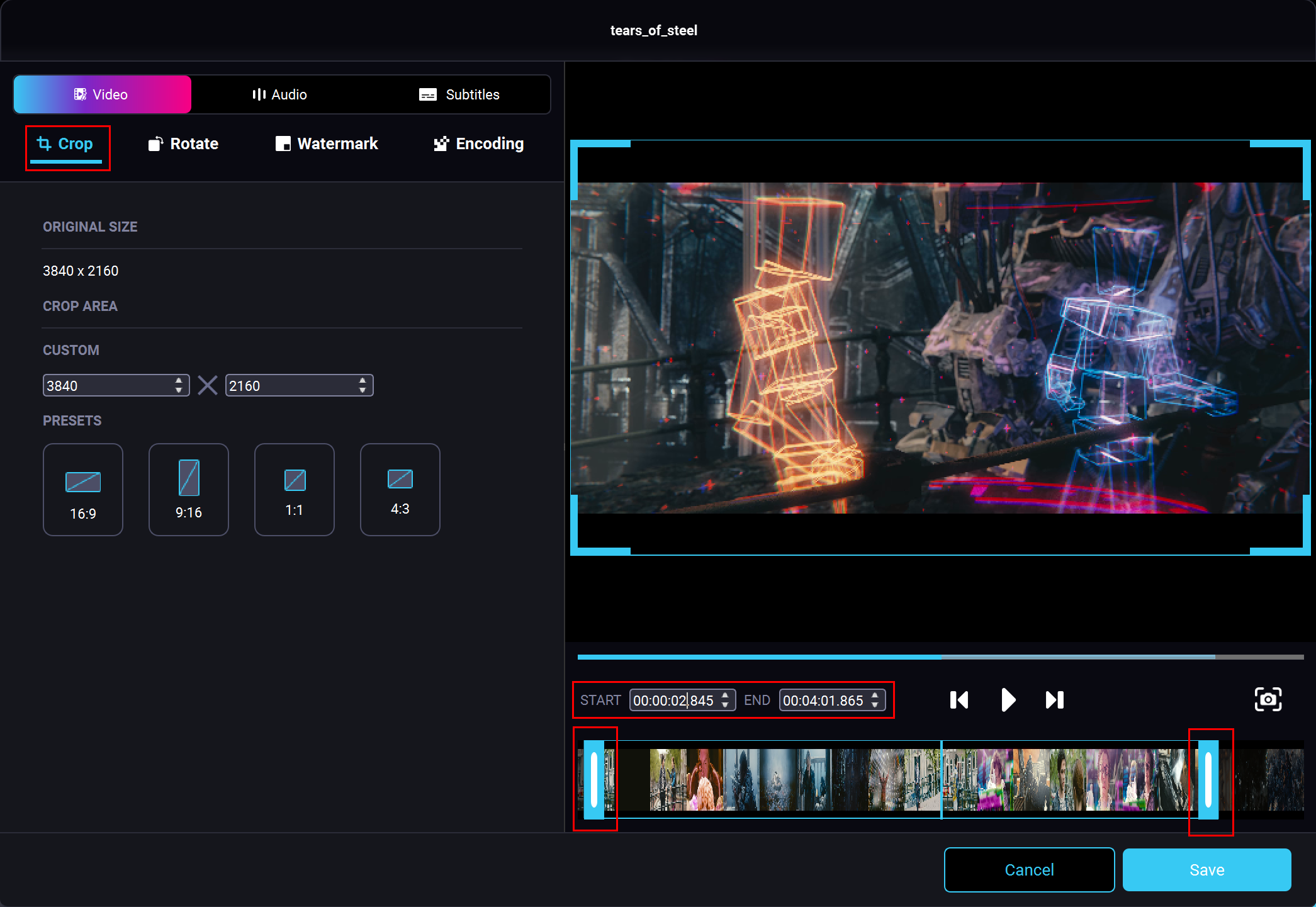Screen dimensions: 1316x907
Task: Apply the 1:1 crop preset
Action: tap(295, 490)
